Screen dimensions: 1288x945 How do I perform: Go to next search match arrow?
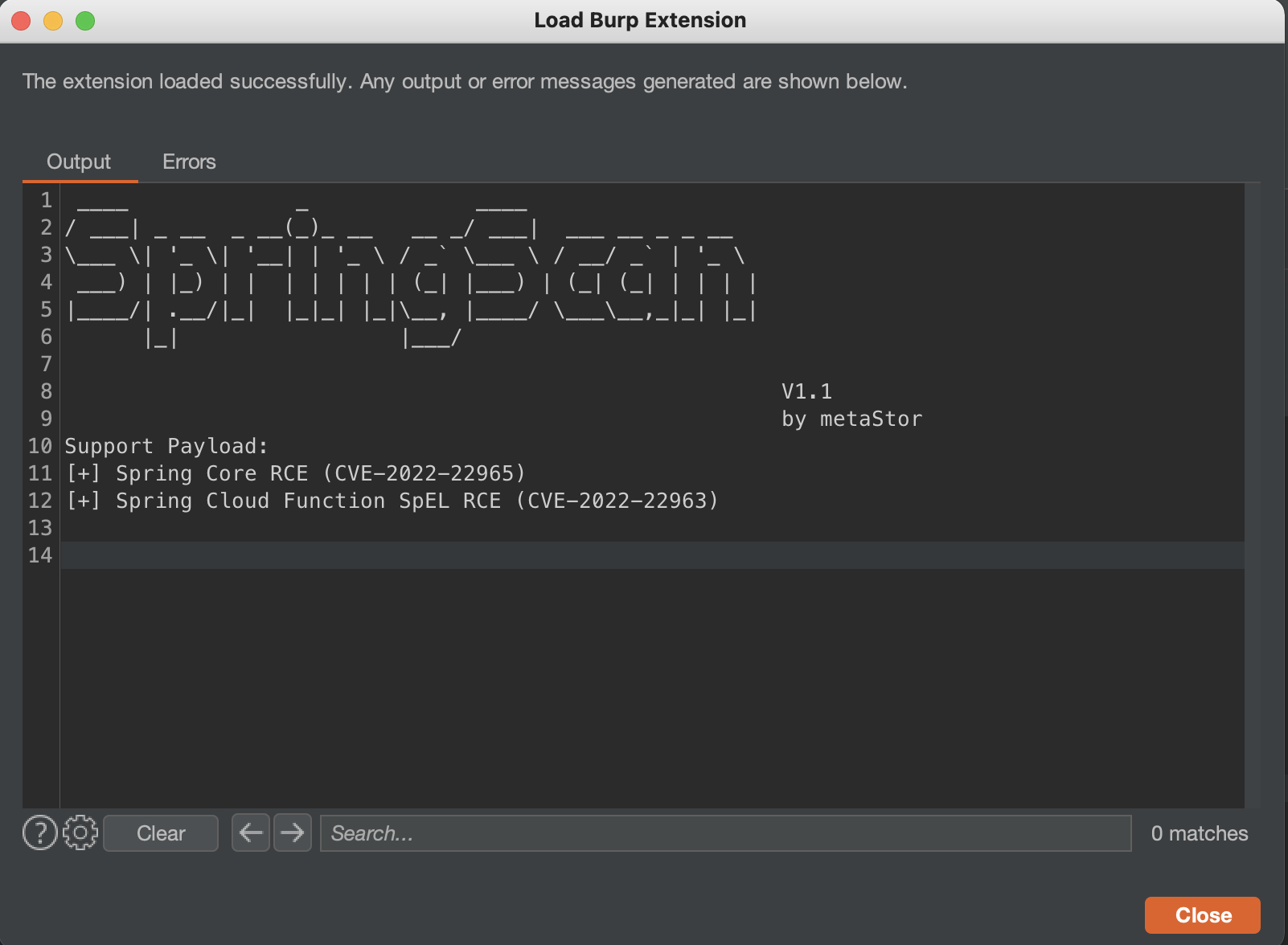tap(293, 832)
